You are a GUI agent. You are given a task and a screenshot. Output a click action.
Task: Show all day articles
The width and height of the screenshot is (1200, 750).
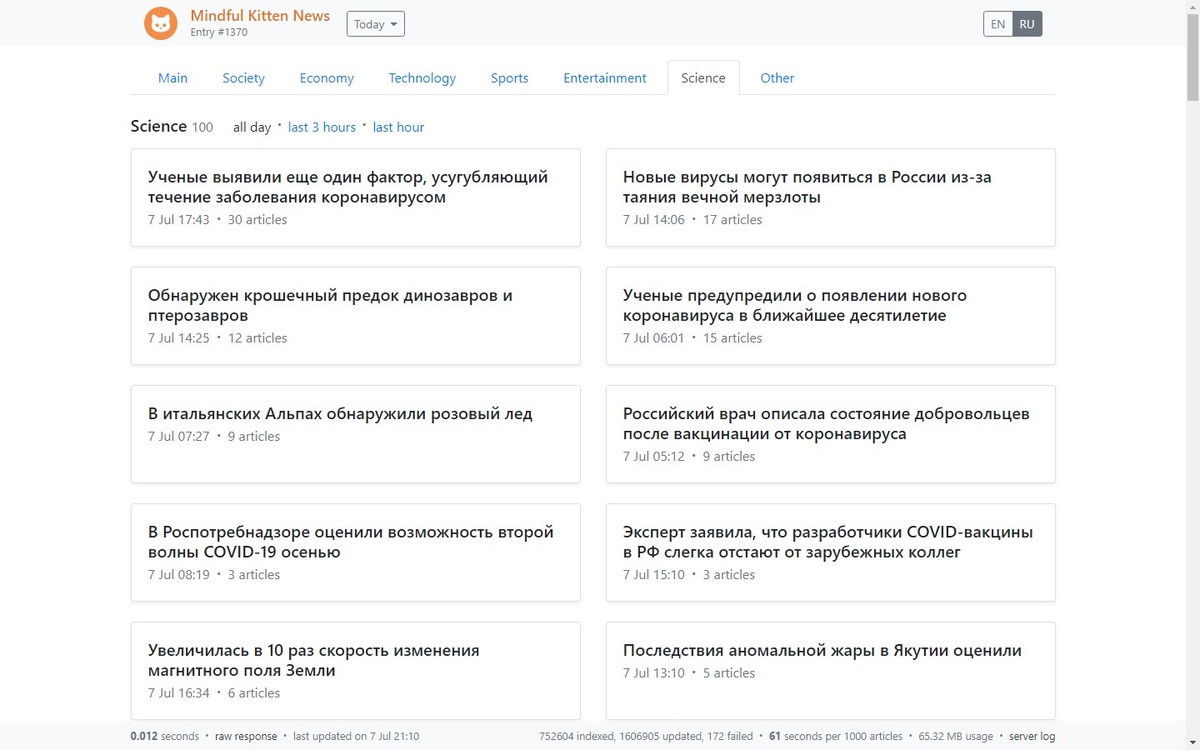[x=252, y=127]
